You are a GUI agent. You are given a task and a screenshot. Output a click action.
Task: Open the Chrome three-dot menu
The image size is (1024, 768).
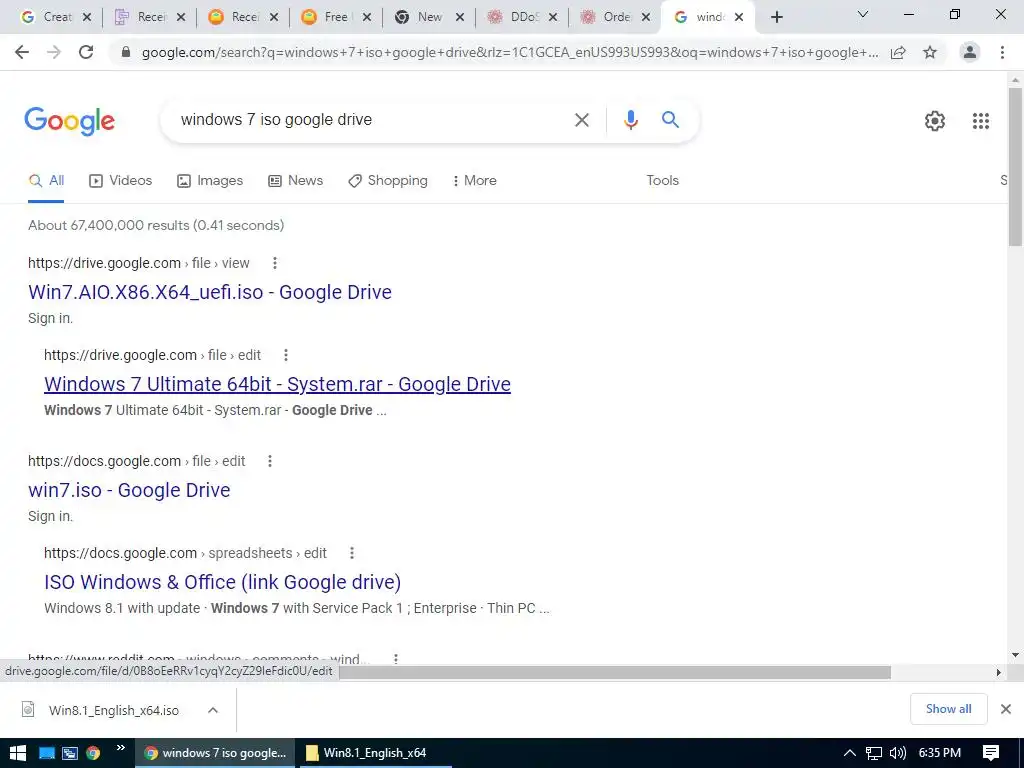tap(1002, 52)
